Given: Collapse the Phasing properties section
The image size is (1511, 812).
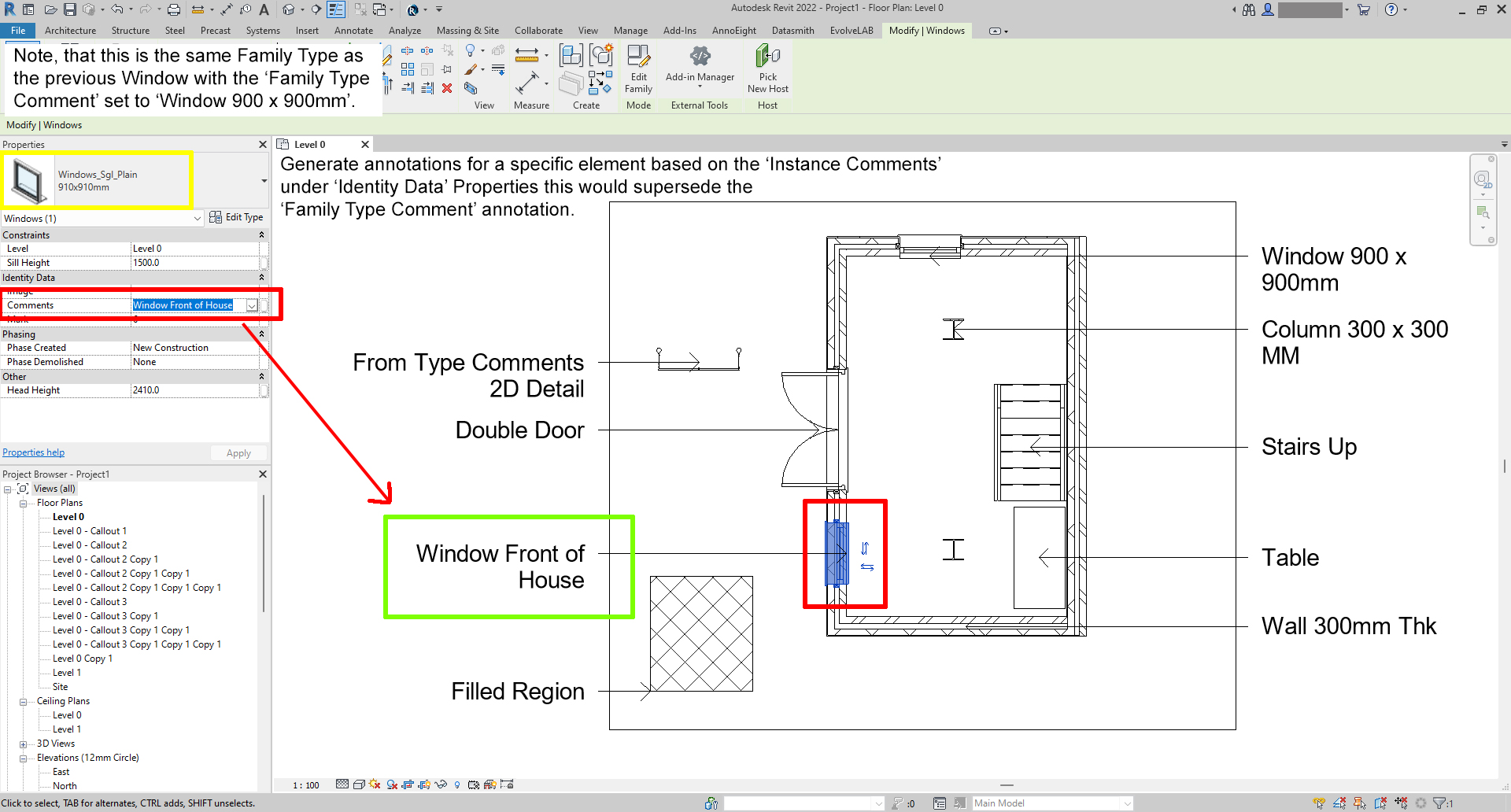Looking at the screenshot, I should (261, 334).
